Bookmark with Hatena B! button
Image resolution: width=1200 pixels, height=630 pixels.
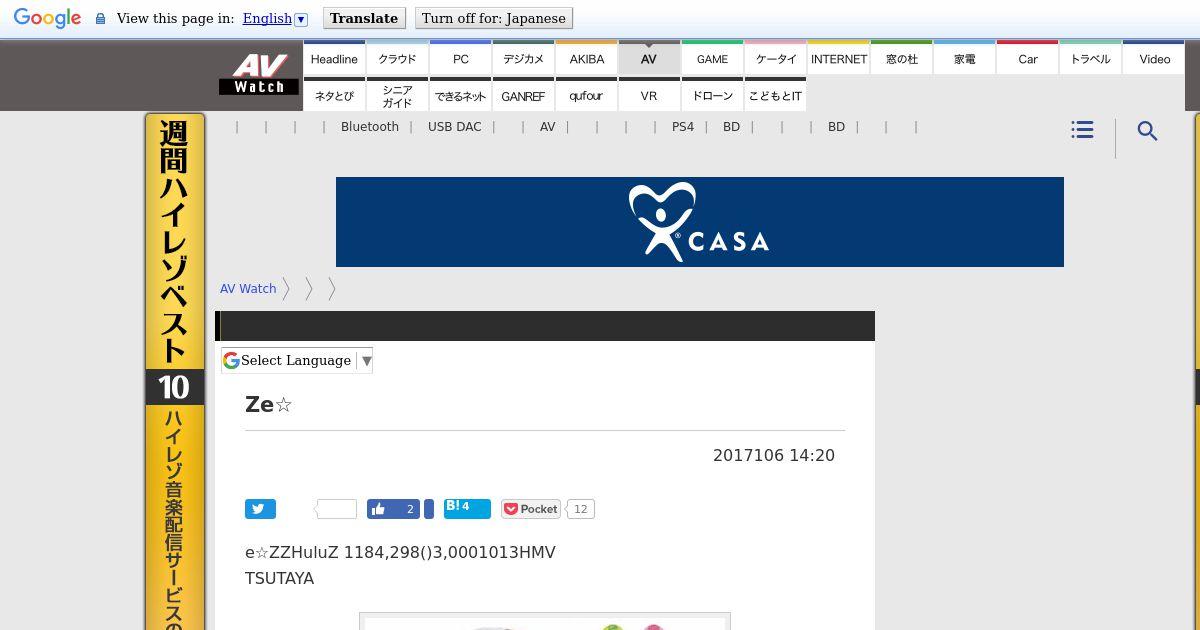[x=467, y=509]
